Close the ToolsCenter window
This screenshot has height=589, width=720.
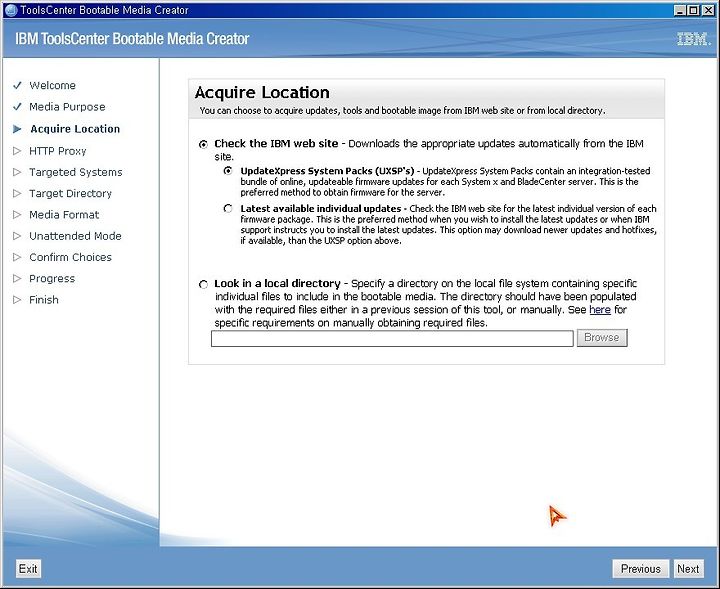[x=709, y=10]
